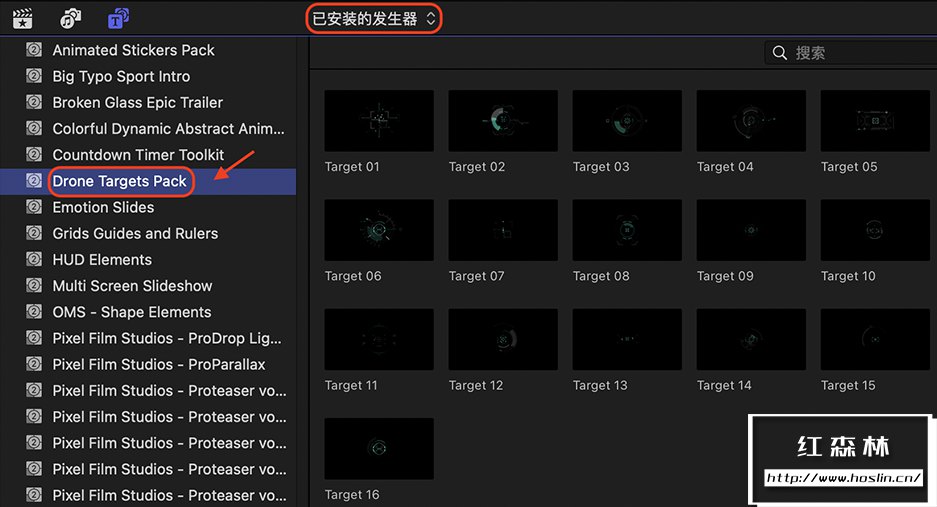Select the Target 05 generator thumbnail

[875, 121]
